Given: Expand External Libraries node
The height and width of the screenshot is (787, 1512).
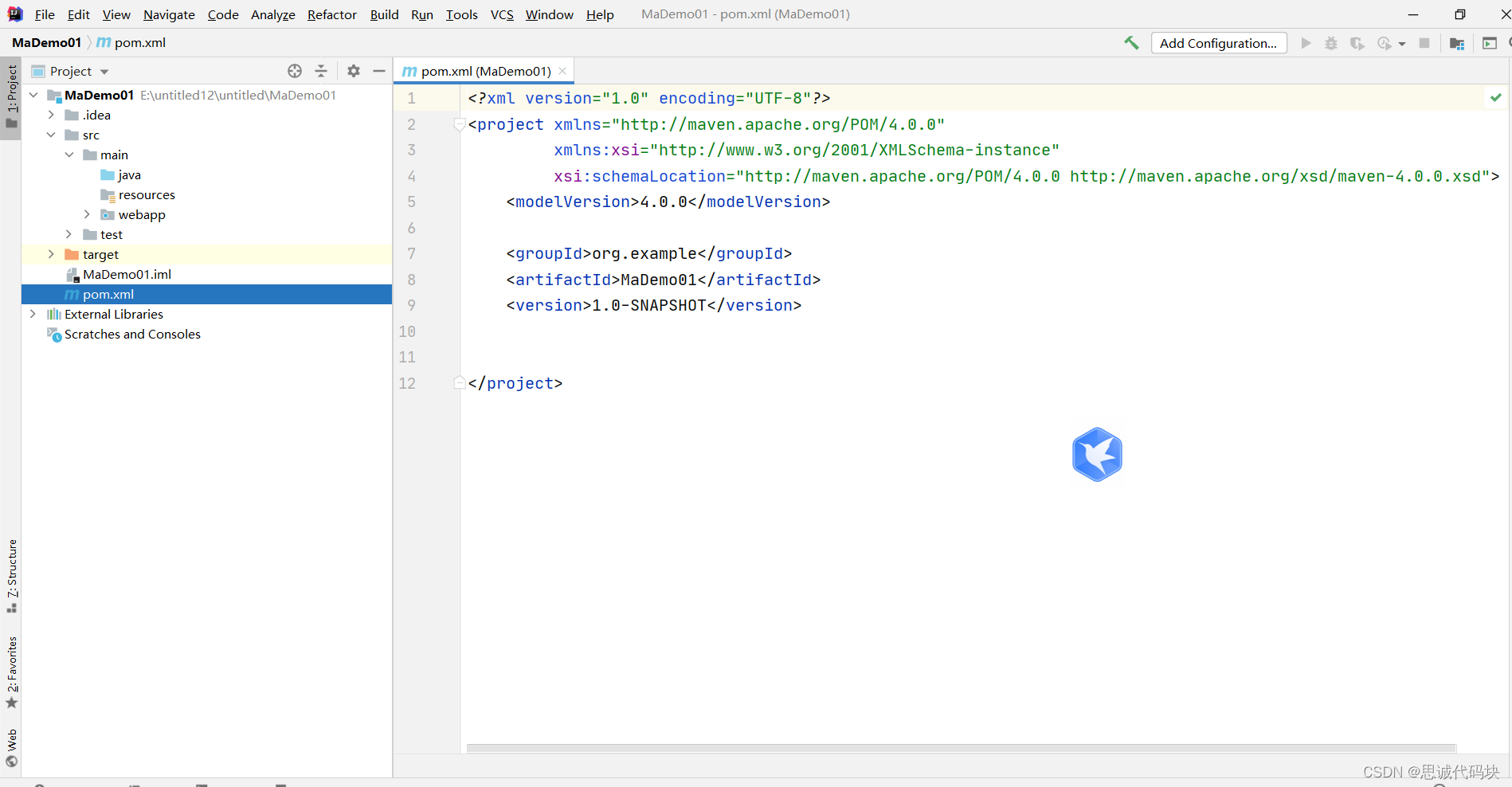Looking at the screenshot, I should coord(33,314).
